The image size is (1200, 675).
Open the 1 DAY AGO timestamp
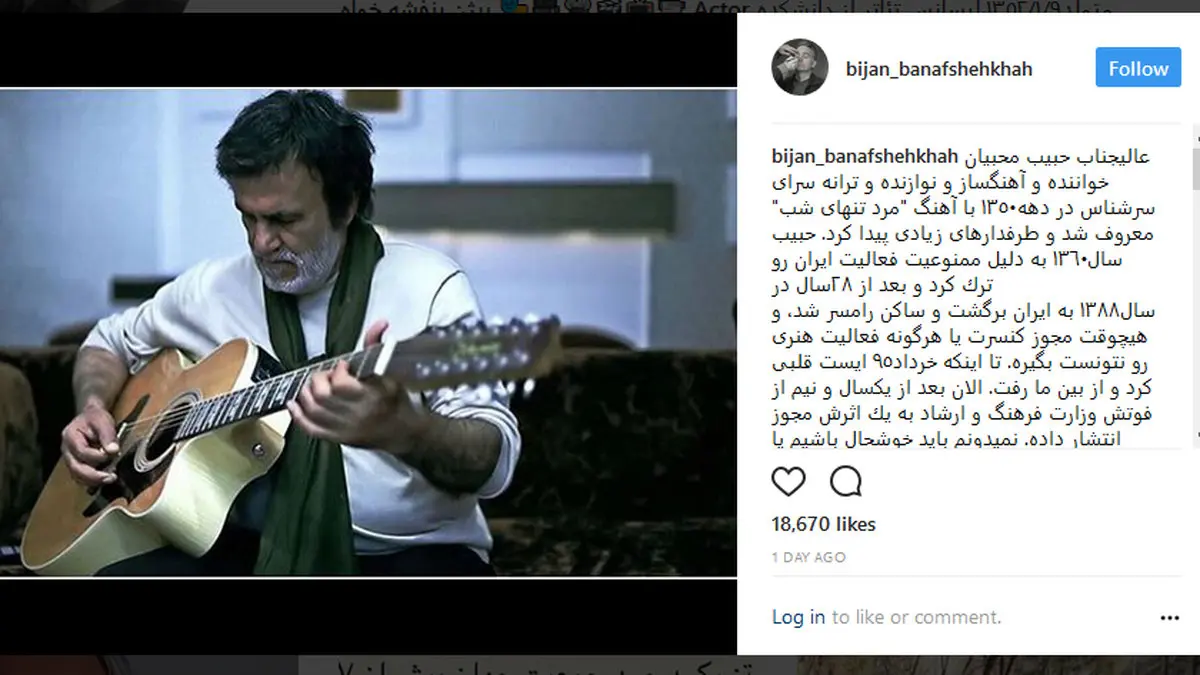(809, 557)
